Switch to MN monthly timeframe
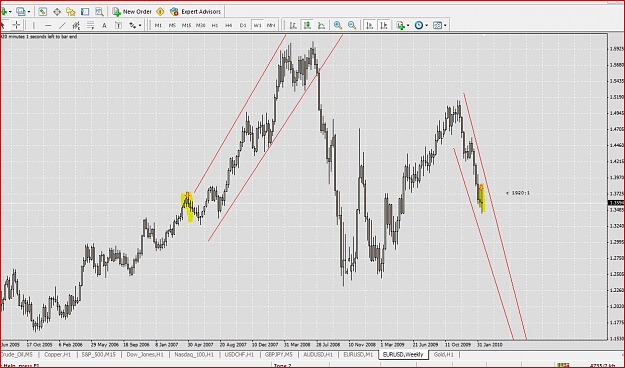The height and width of the screenshot is (368, 625). click(271, 26)
